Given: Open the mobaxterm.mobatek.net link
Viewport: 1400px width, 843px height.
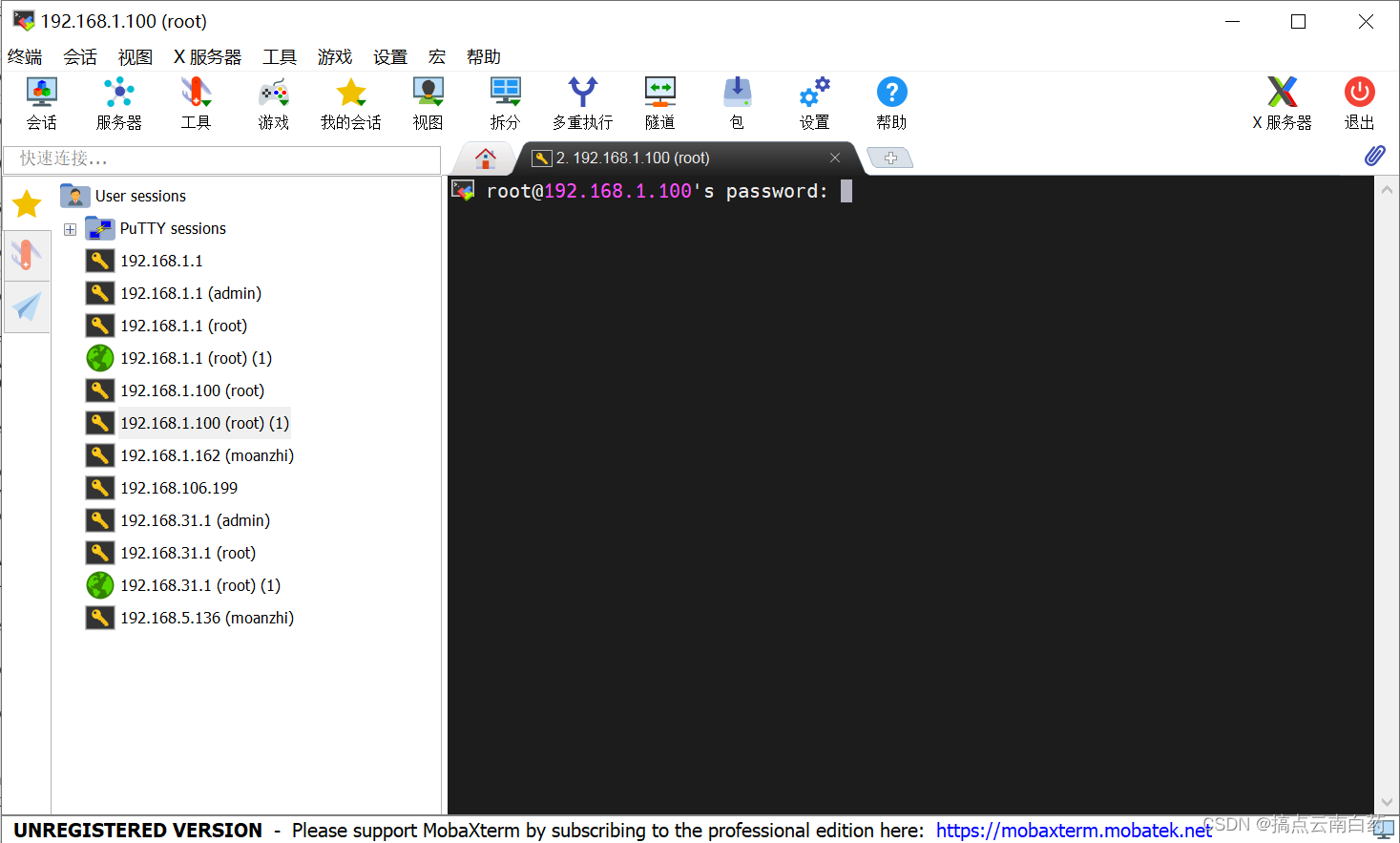Looking at the screenshot, I should coord(1074,831).
